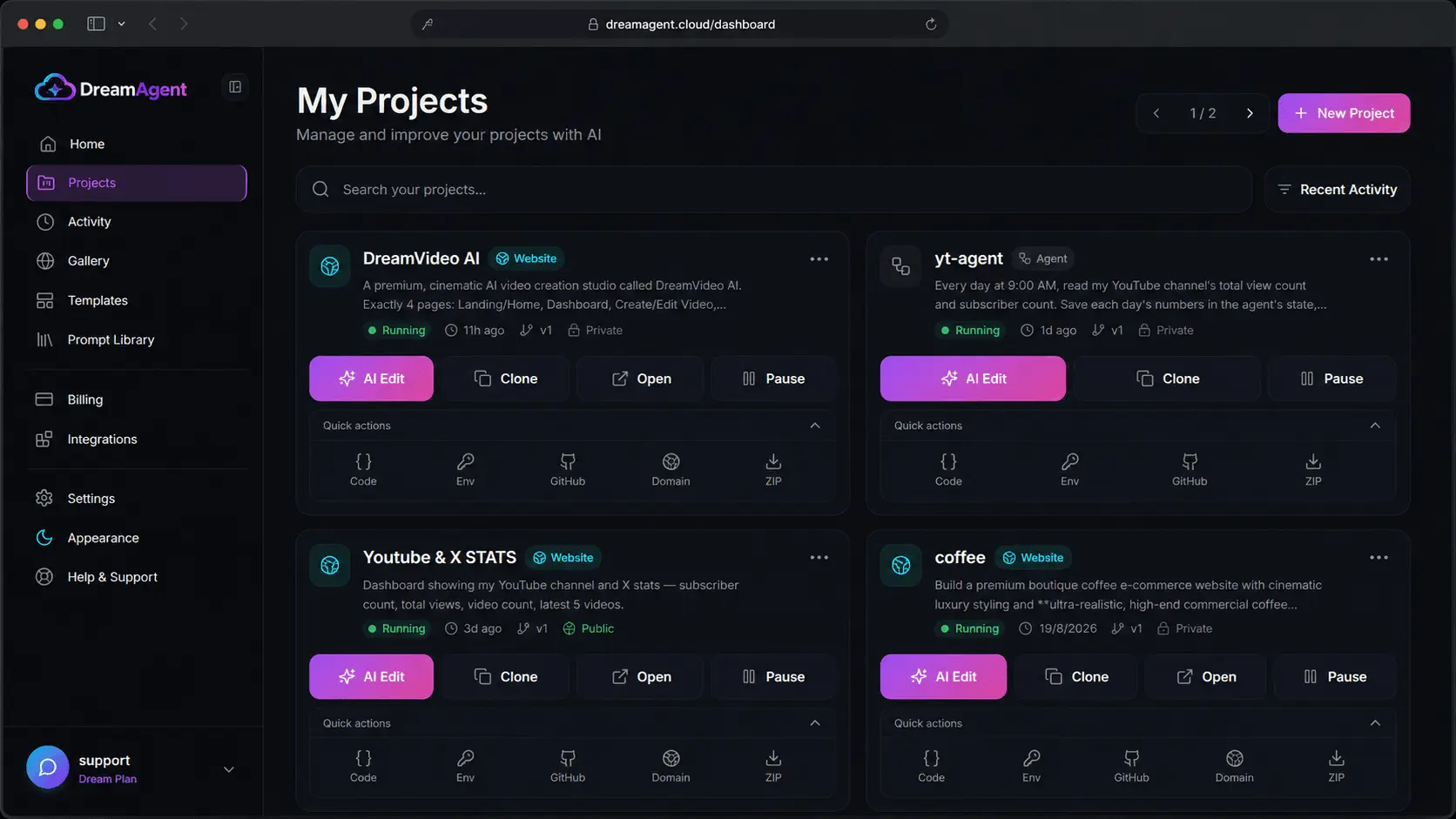
Task: Collapse Quick actions on yt-agent card
Action: coord(1375,426)
